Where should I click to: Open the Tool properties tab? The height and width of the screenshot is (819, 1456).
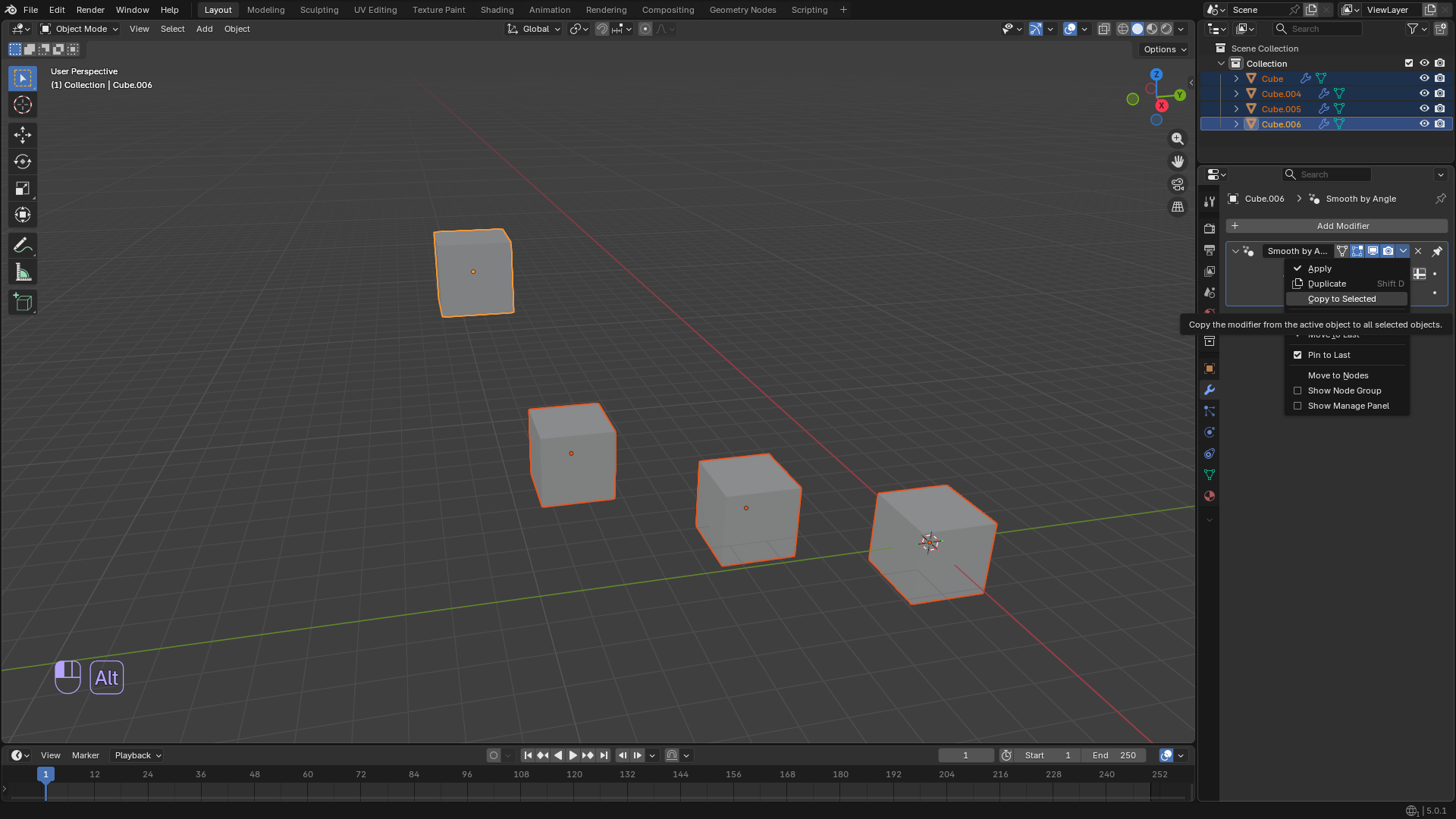pyautogui.click(x=1210, y=201)
